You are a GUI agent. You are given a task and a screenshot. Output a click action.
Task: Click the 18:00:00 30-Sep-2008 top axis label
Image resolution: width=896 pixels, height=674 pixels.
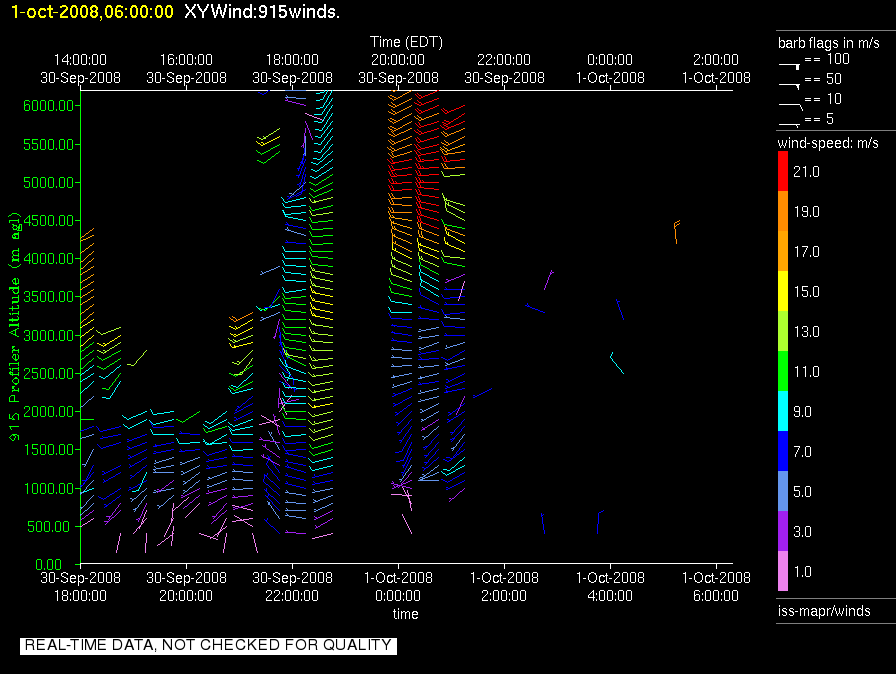[x=292, y=69]
